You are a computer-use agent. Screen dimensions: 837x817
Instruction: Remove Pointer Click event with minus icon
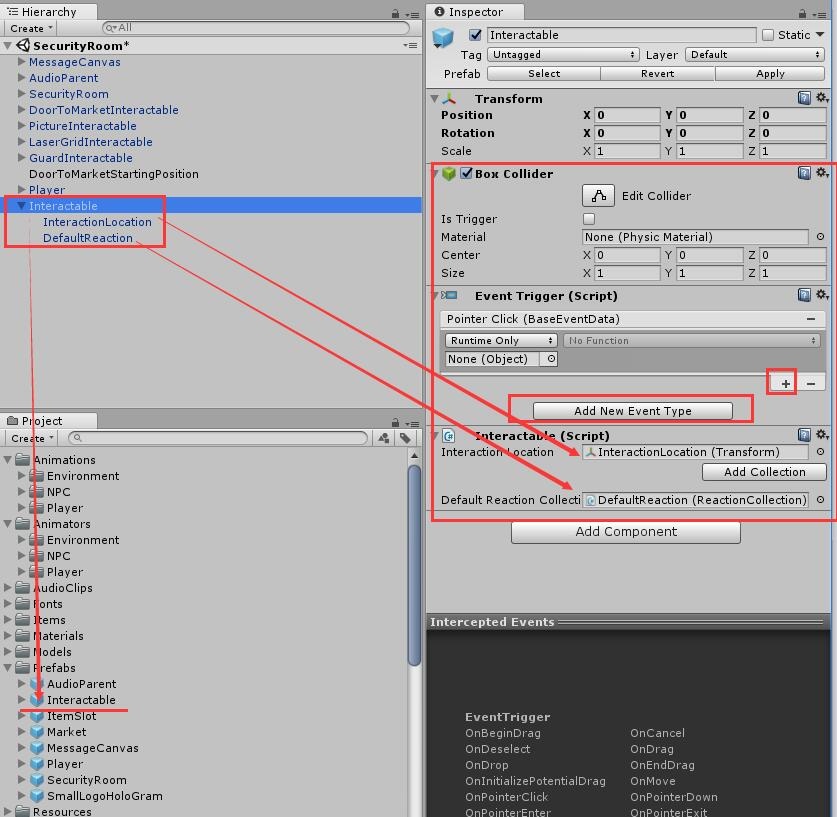[811, 319]
